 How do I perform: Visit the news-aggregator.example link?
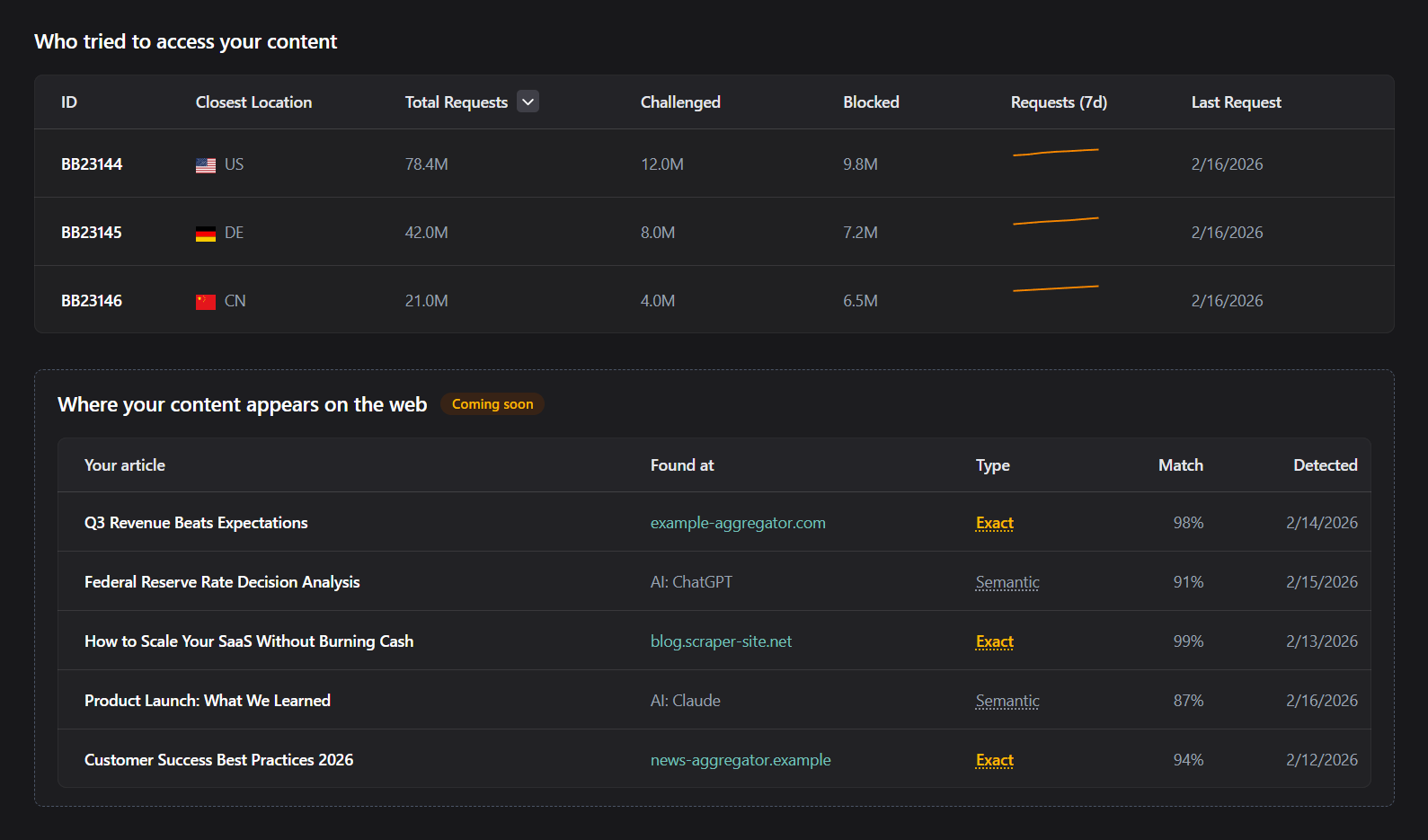740,760
